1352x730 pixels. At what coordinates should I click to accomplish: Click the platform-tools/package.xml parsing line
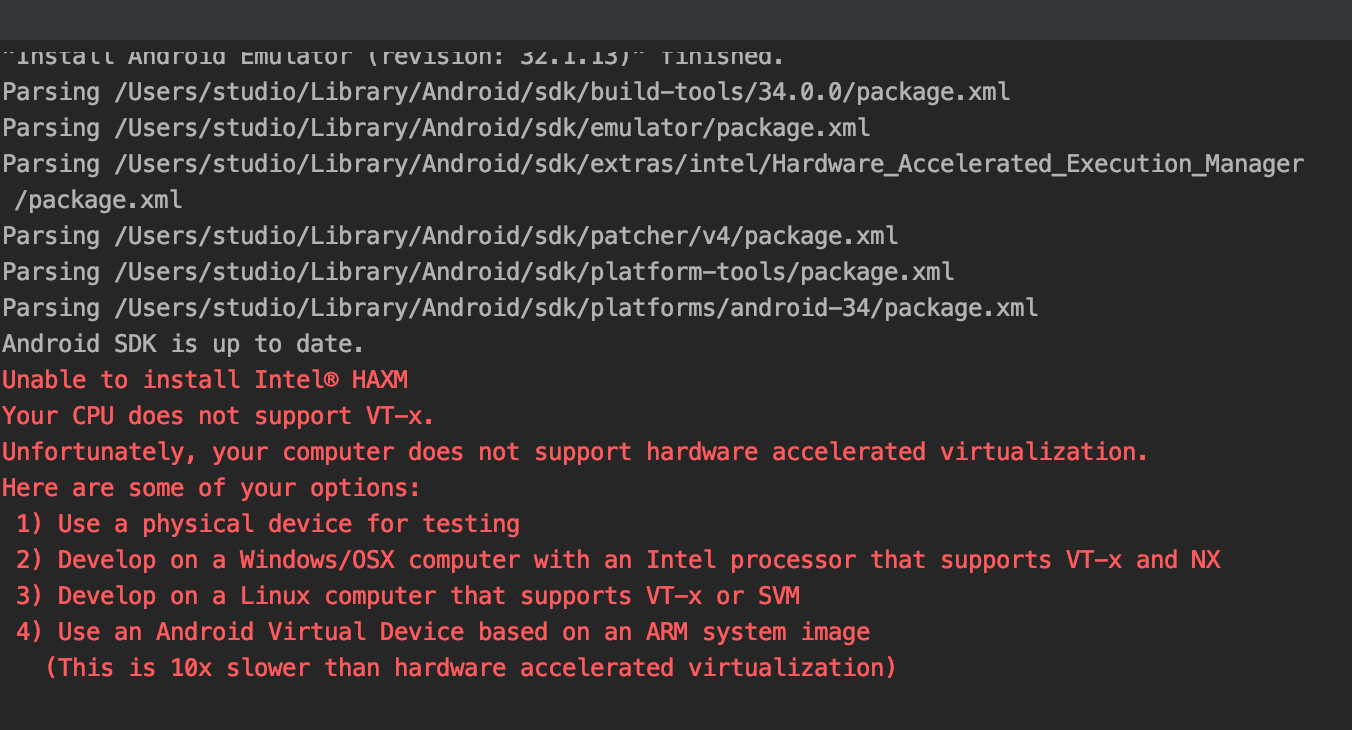click(477, 272)
